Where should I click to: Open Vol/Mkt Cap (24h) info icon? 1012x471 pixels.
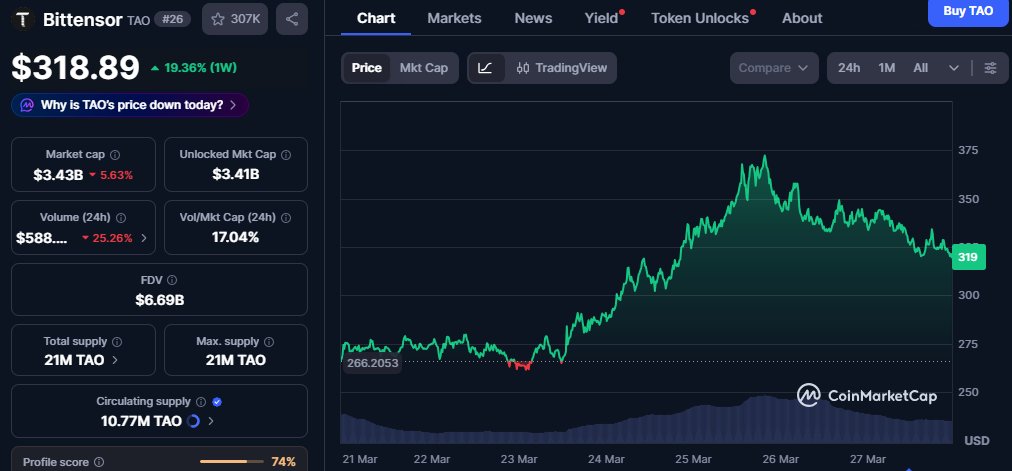287,218
